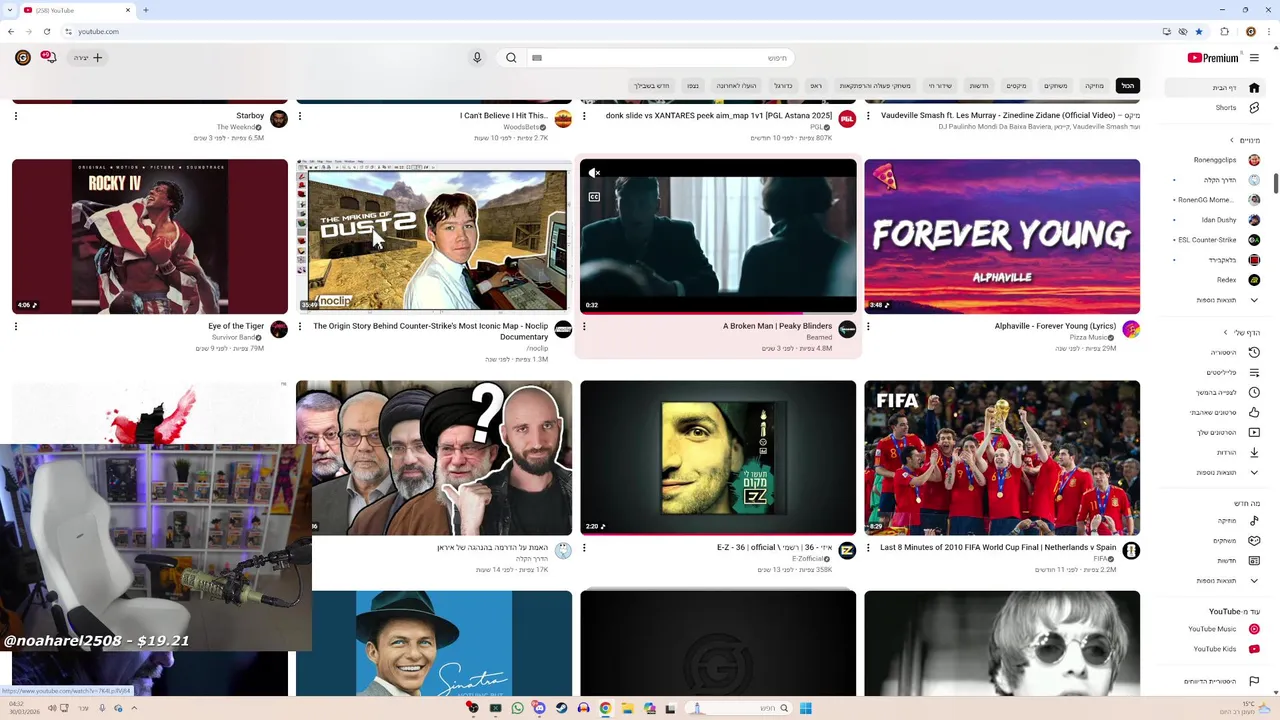Open the Making of Dust2 thumbnail

pos(434,237)
